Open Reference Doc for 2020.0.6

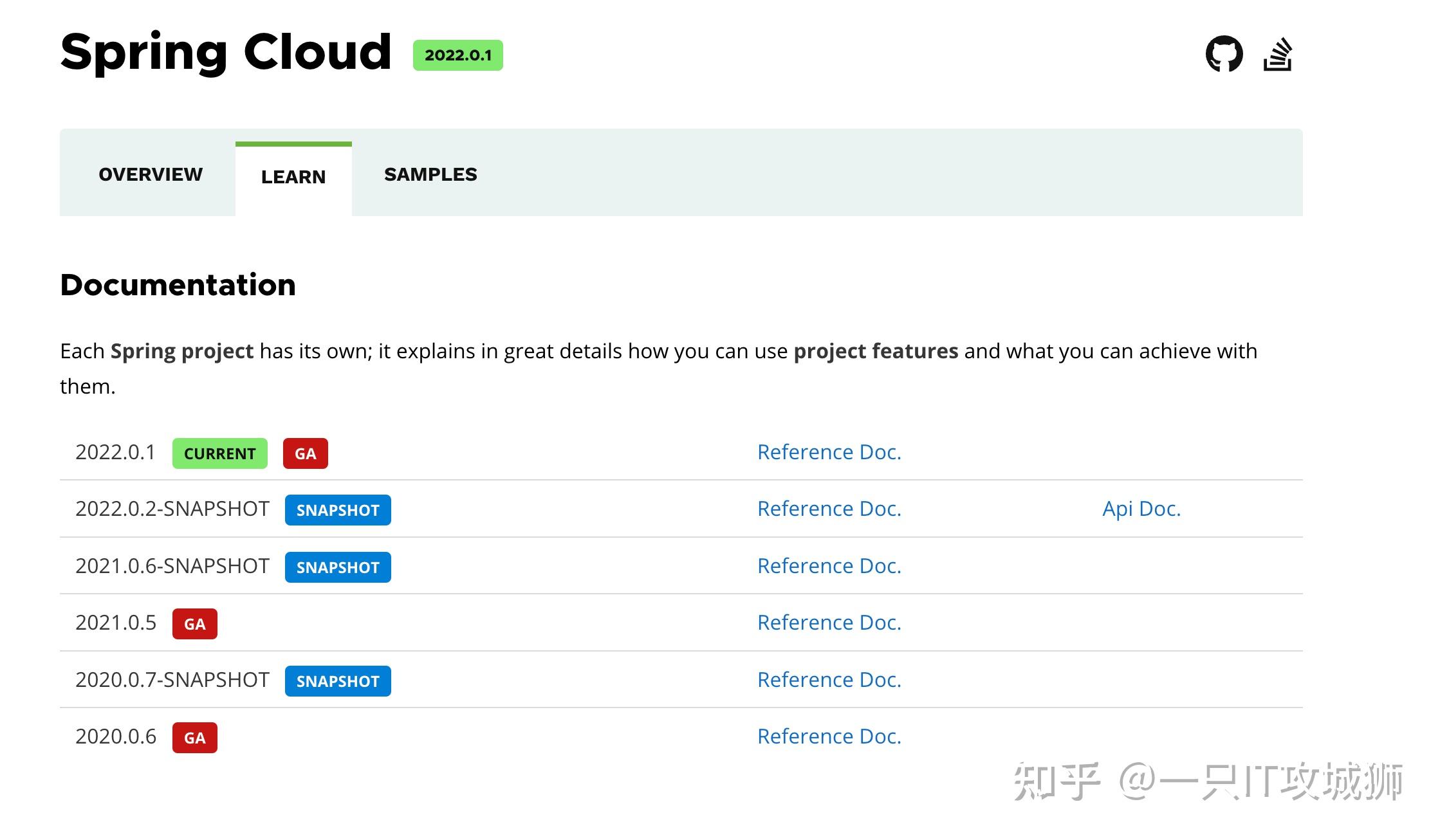click(x=829, y=735)
